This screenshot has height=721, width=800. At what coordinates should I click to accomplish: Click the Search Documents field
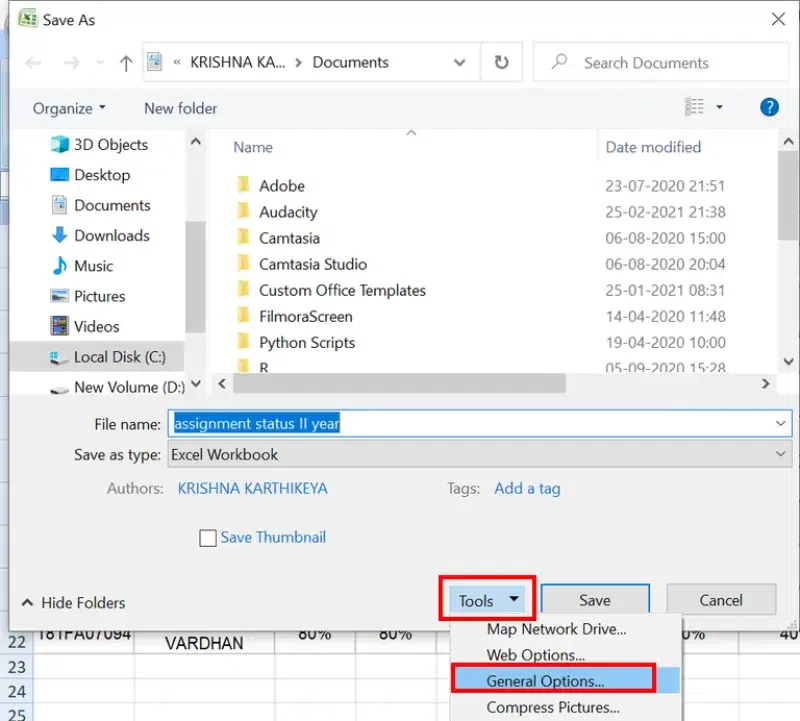660,62
